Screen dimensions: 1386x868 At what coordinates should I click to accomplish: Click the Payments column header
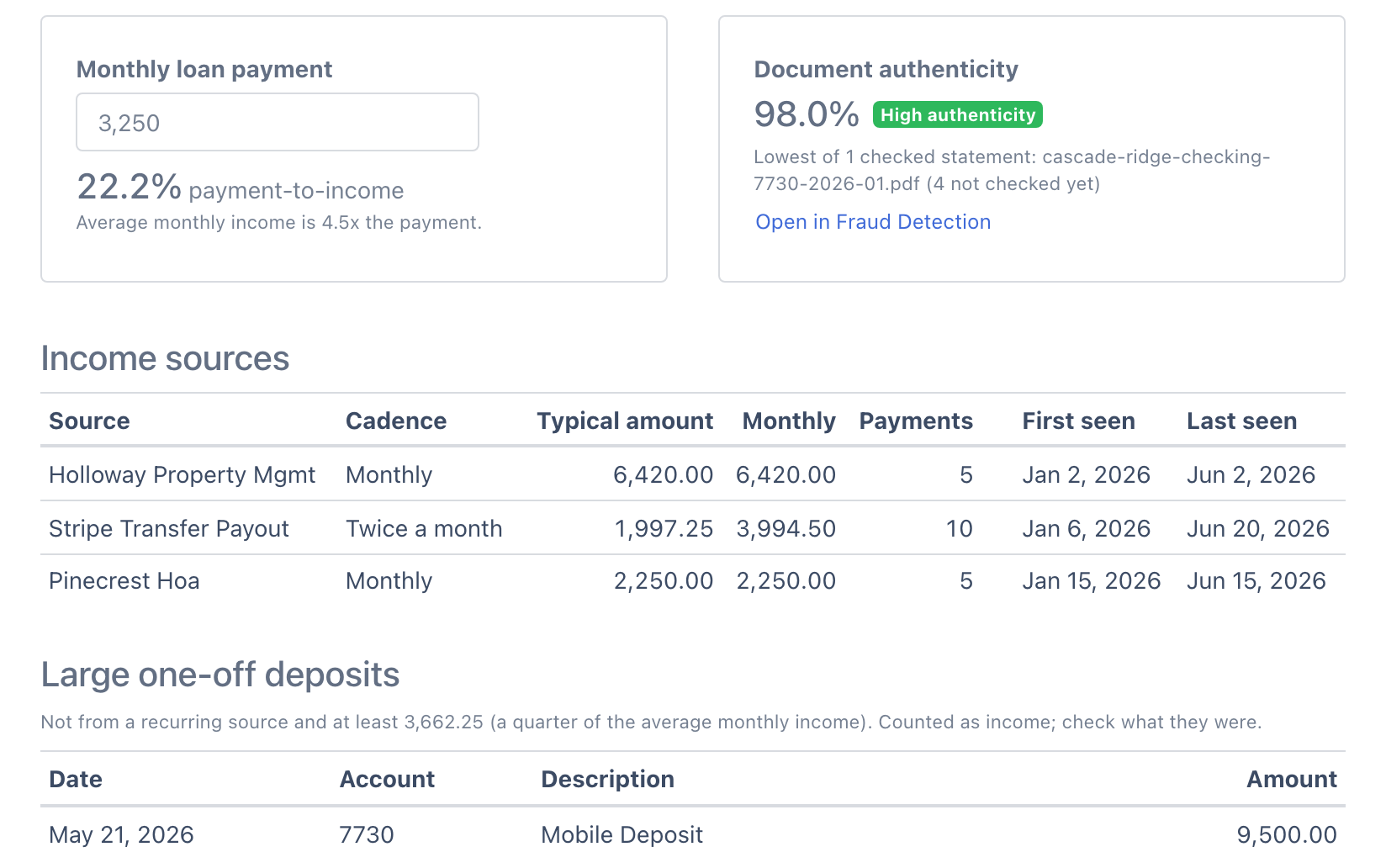click(916, 421)
